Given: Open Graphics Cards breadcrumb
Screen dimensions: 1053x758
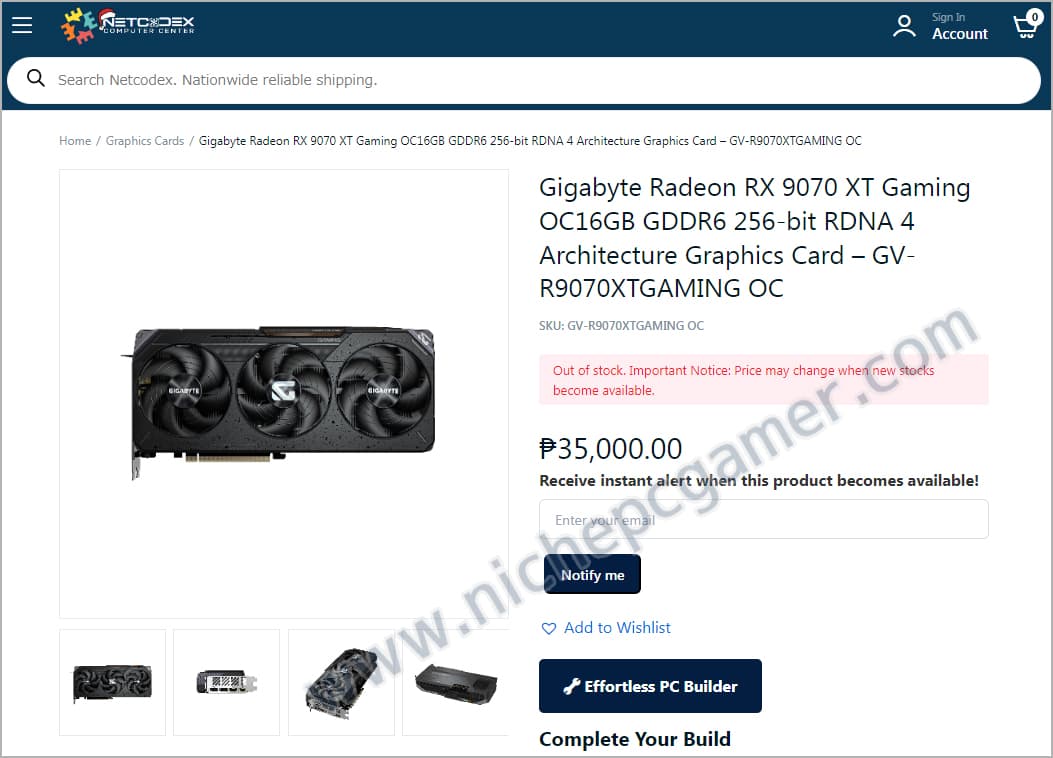Looking at the screenshot, I should tap(144, 141).
